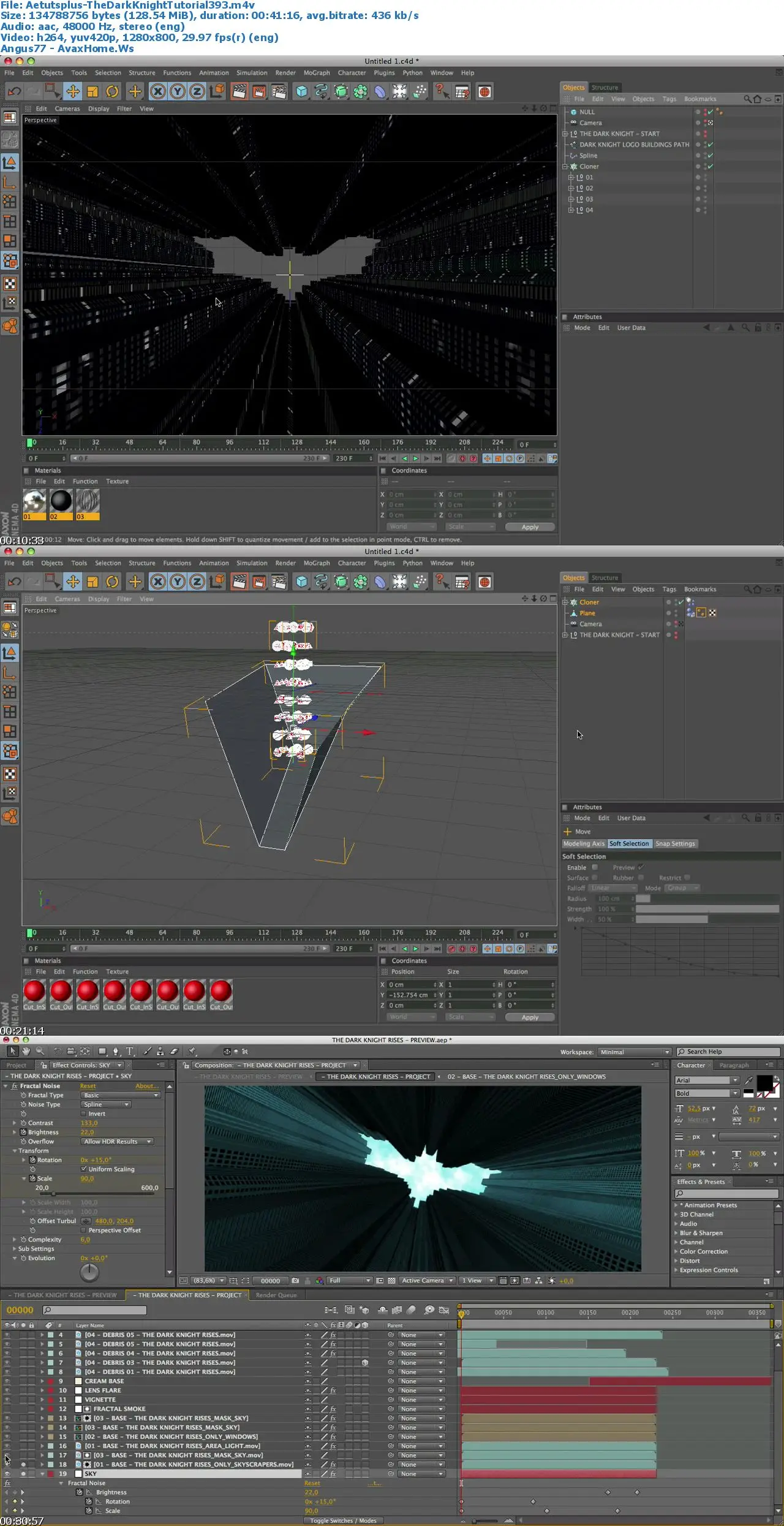Click the Search Help field in After Effects
784x1526 pixels.
(x=727, y=1052)
